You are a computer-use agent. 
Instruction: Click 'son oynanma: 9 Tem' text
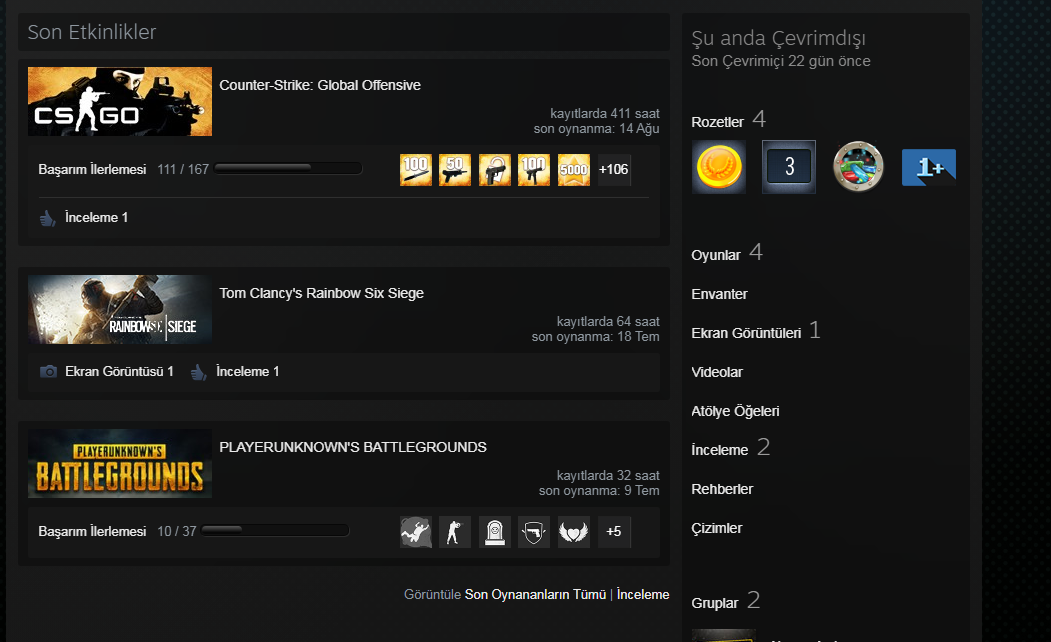(599, 491)
